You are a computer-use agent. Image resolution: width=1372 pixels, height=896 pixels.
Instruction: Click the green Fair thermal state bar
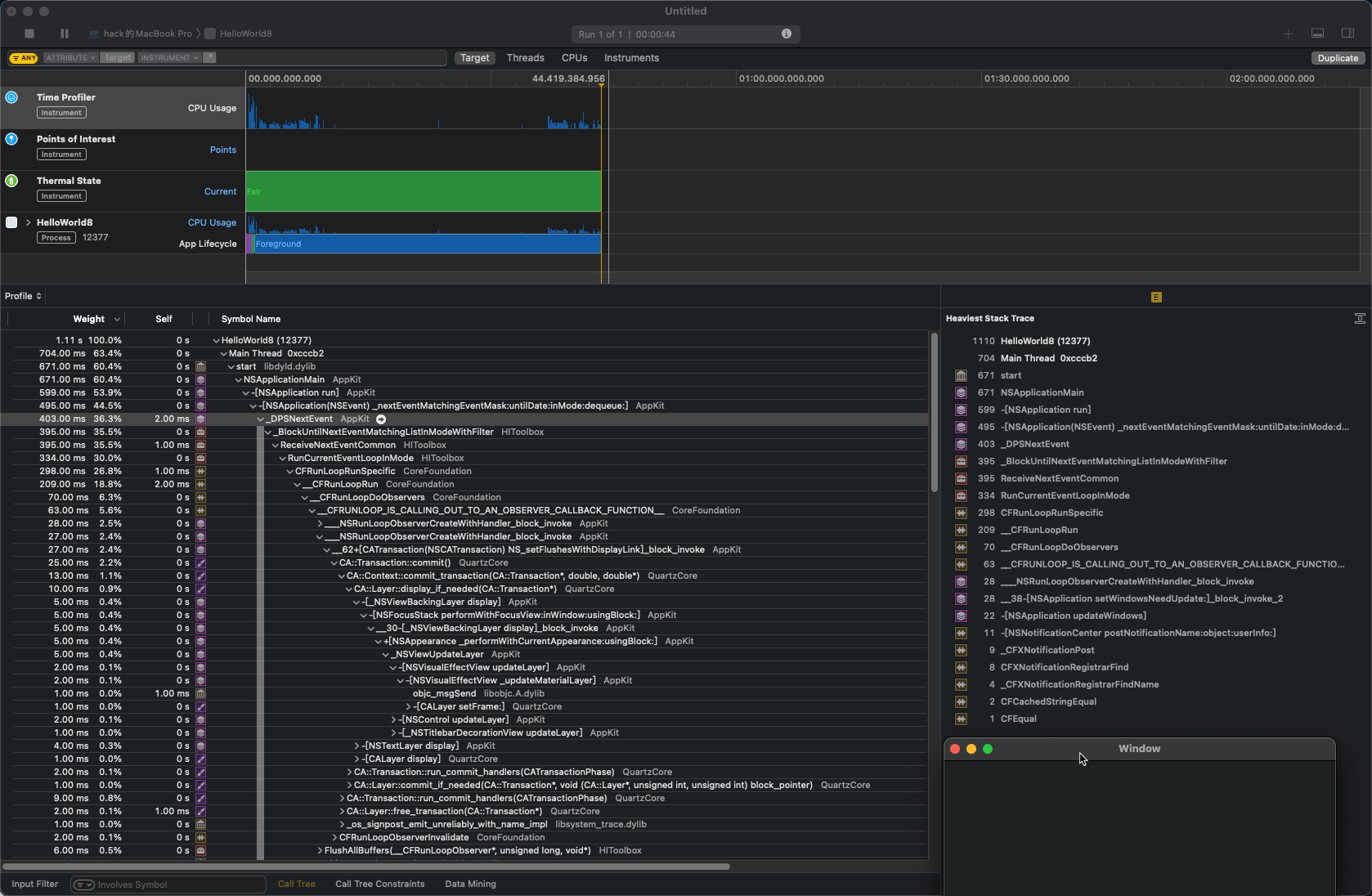[424, 191]
